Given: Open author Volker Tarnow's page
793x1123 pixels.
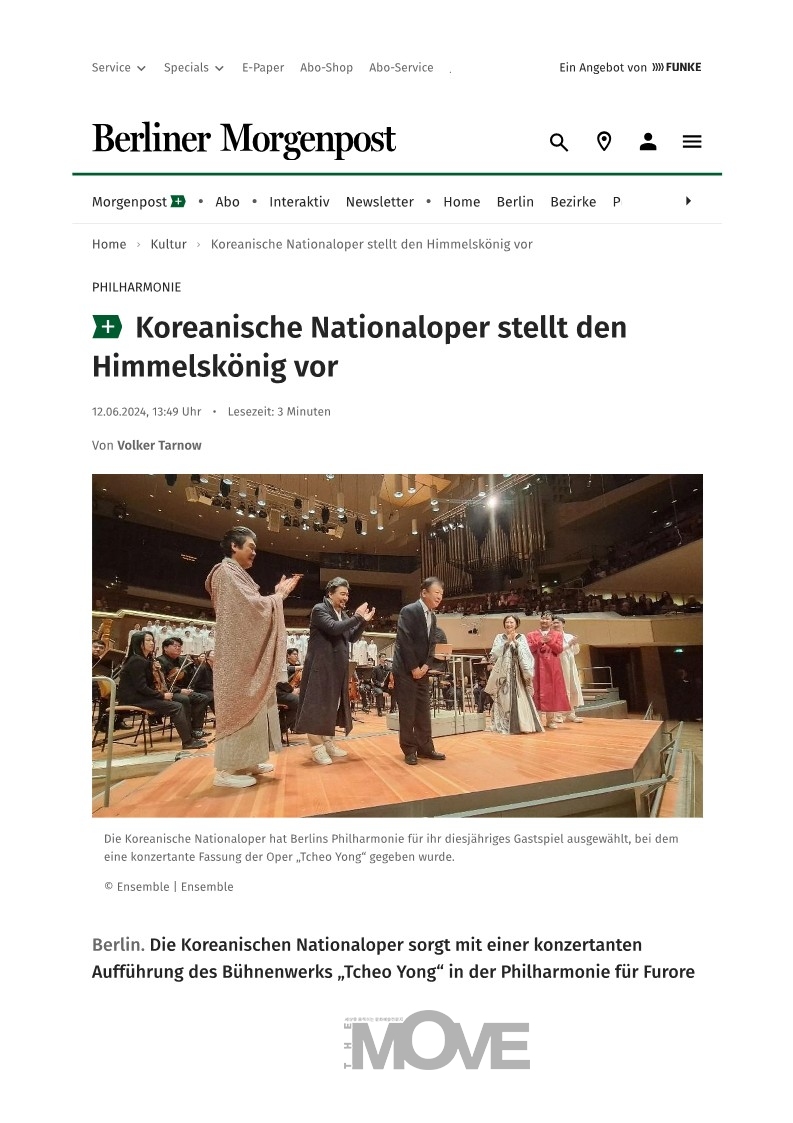Looking at the screenshot, I should pyautogui.click(x=159, y=445).
